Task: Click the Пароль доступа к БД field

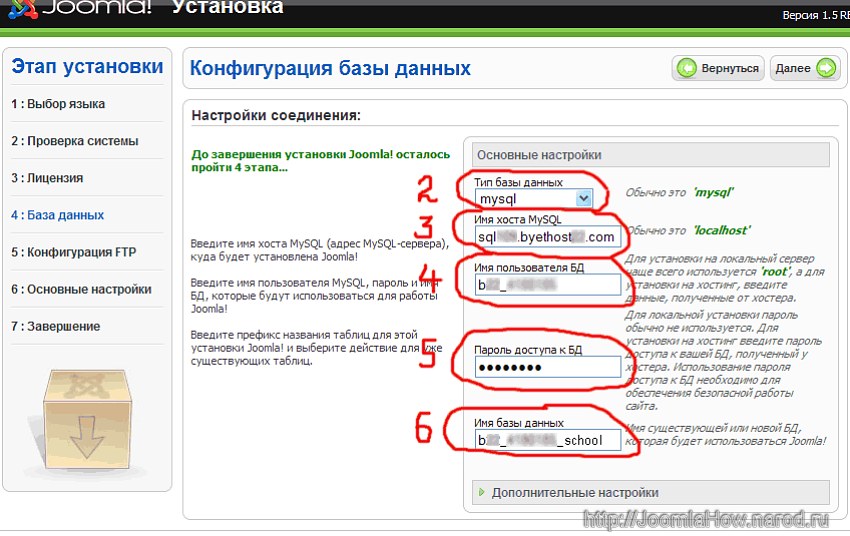Action: (x=548, y=367)
